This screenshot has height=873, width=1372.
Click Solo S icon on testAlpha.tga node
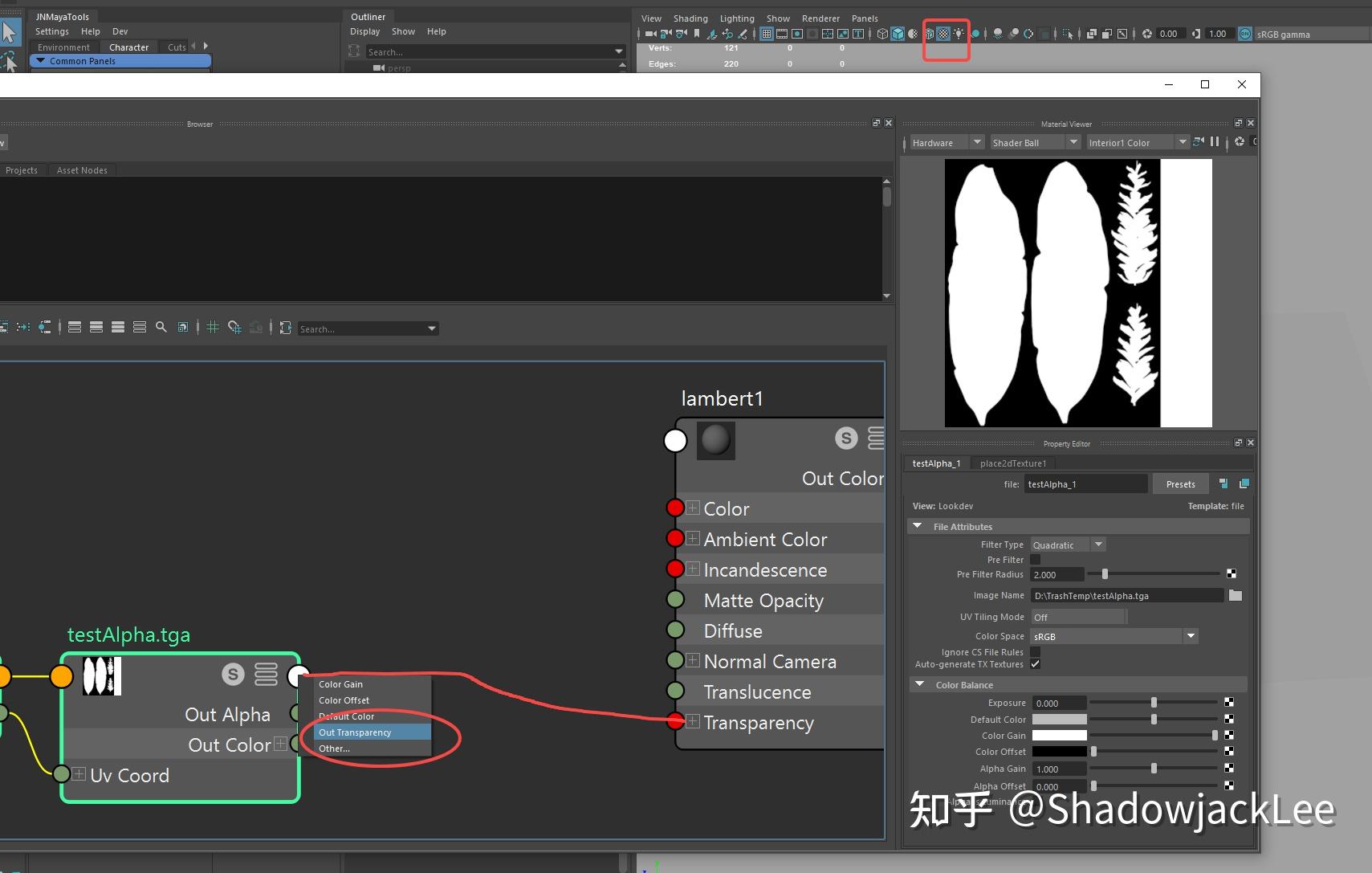point(233,675)
